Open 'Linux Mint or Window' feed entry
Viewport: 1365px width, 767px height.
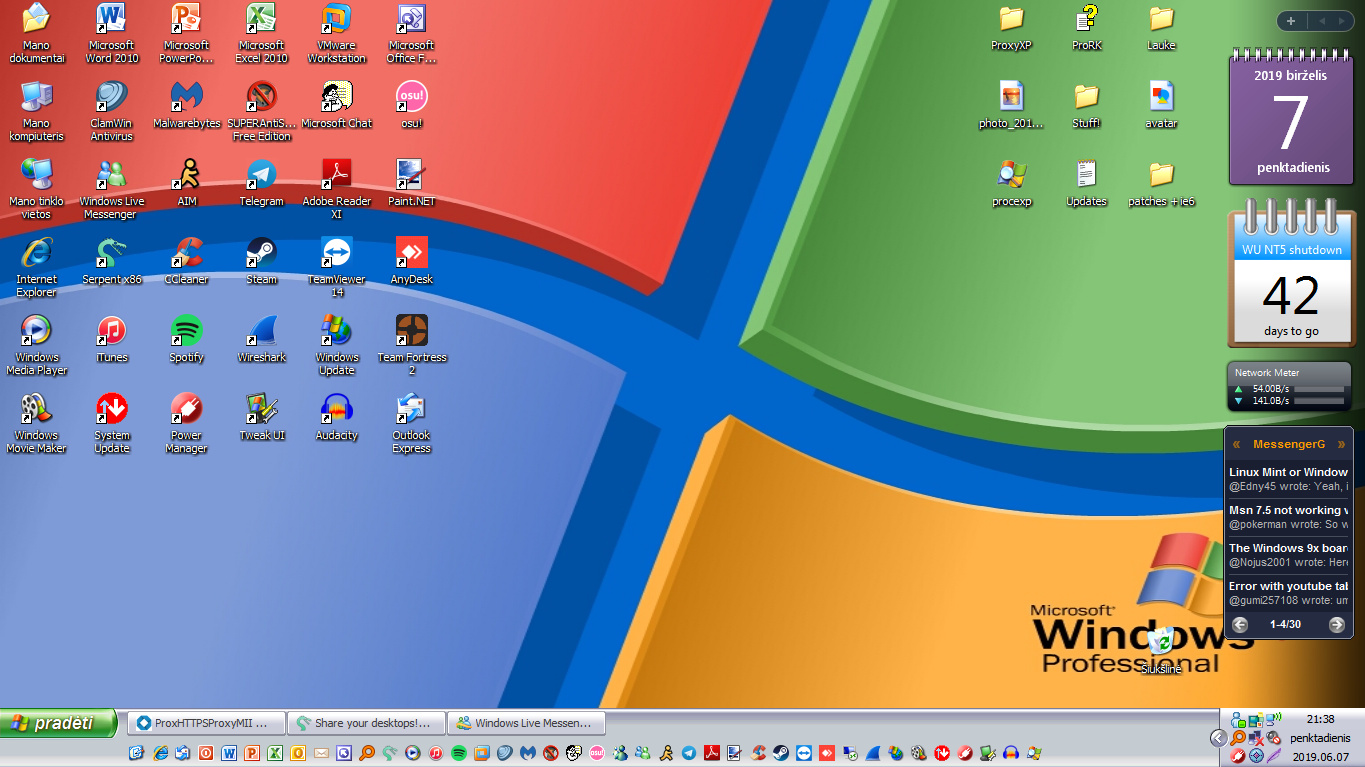(1289, 479)
